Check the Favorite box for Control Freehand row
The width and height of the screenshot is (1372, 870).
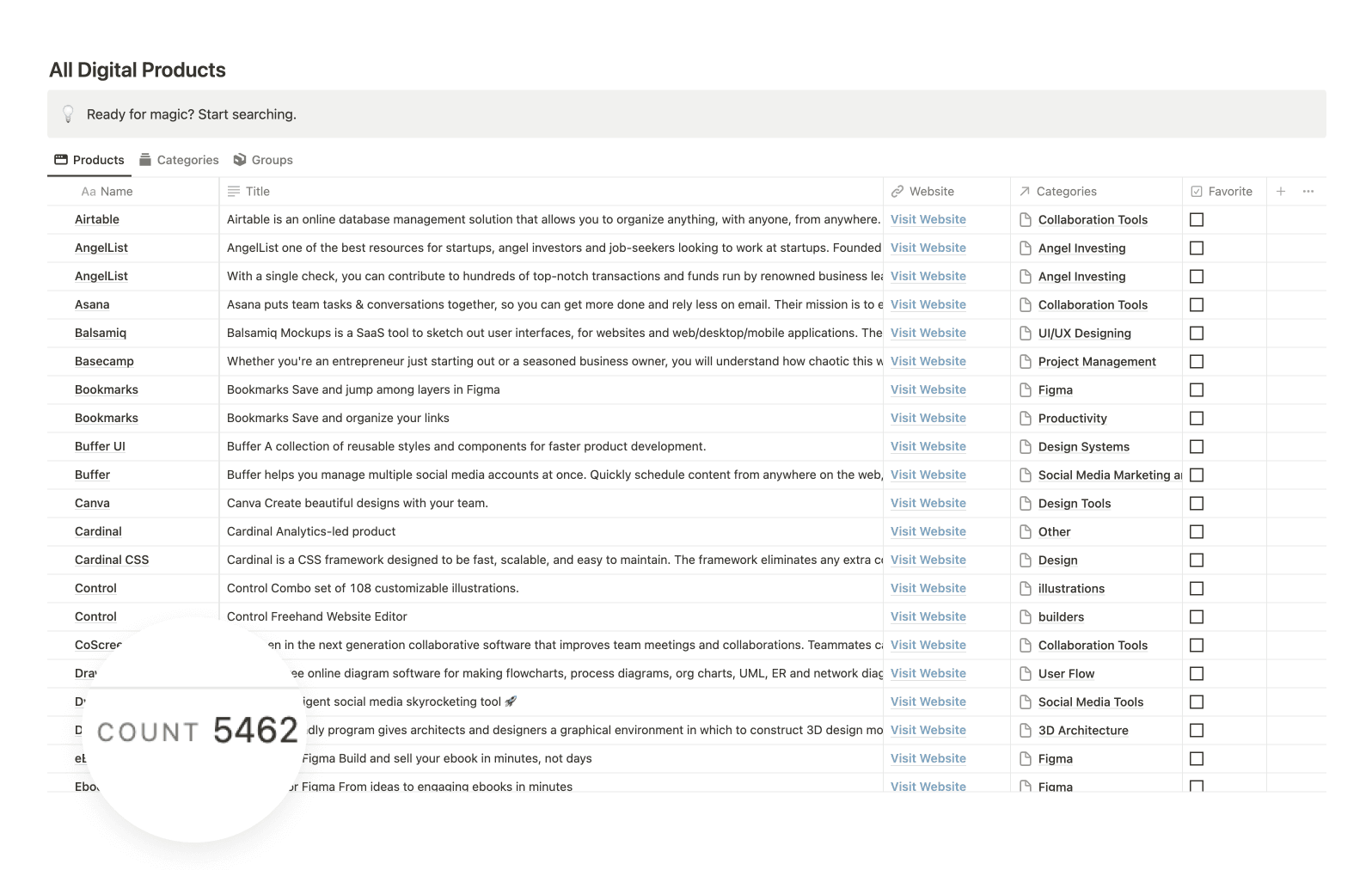coord(1197,617)
